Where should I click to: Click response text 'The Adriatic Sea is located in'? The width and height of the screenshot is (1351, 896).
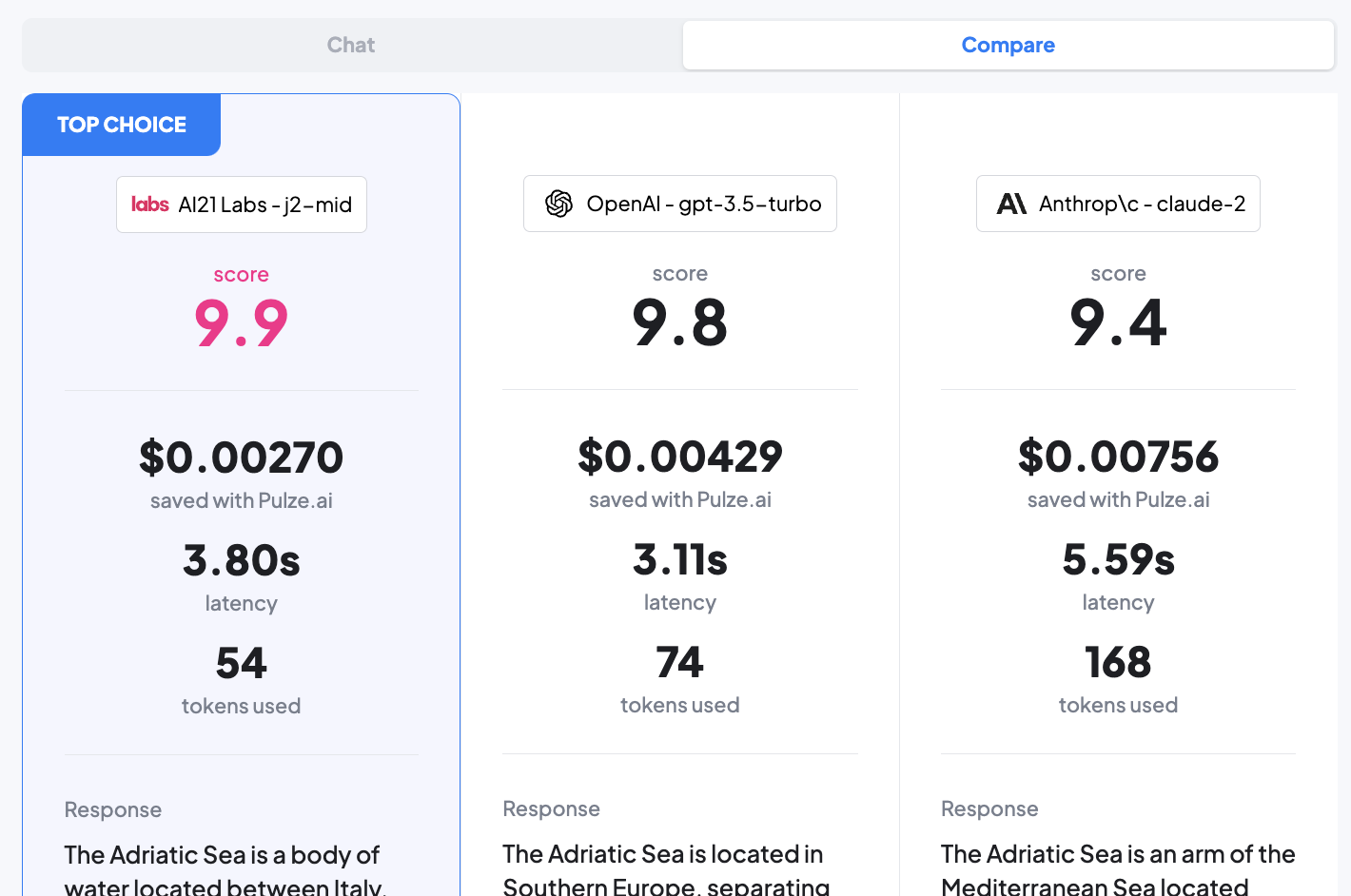[663, 854]
